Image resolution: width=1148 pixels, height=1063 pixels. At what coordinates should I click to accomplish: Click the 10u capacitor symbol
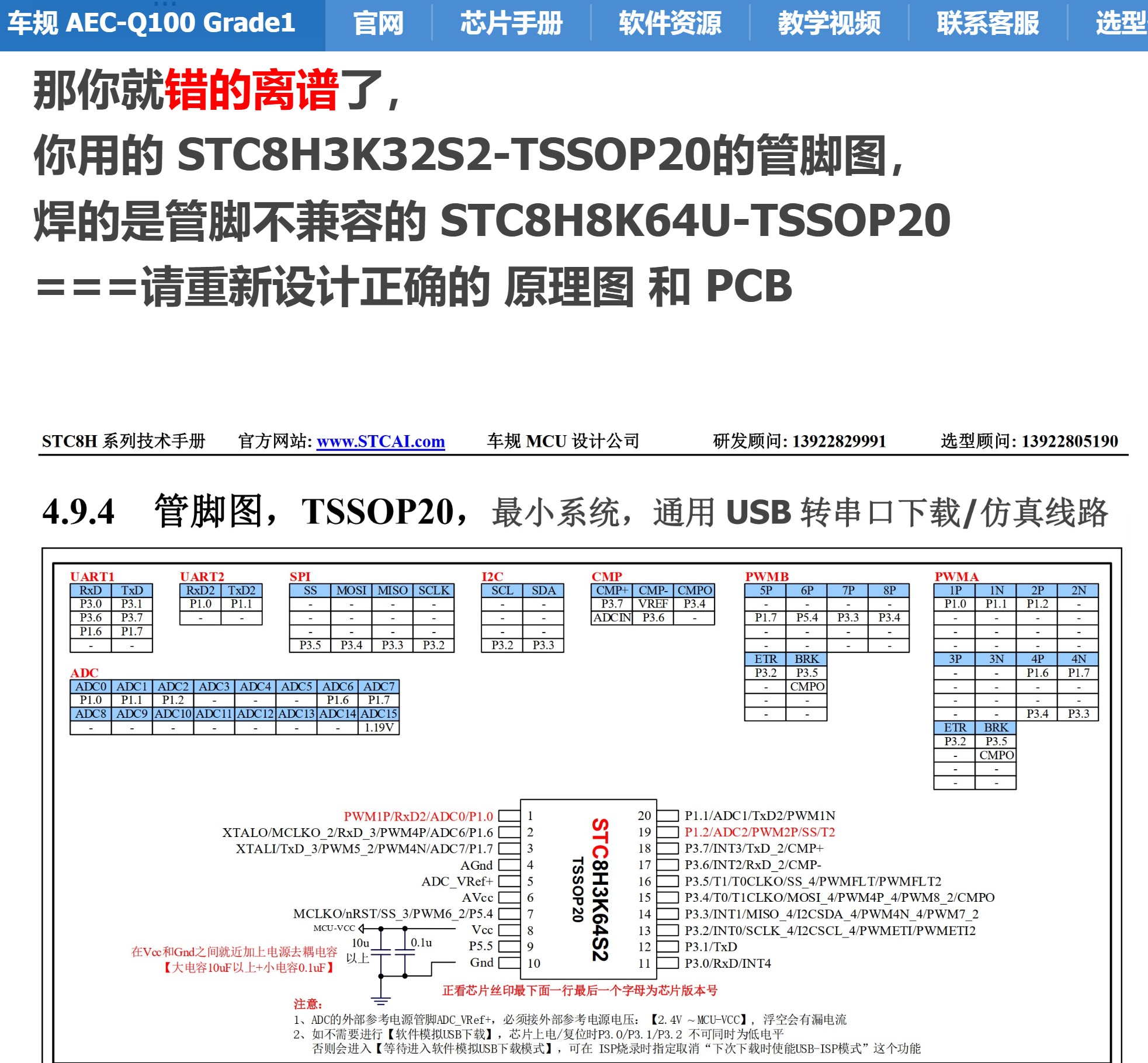tap(381, 952)
